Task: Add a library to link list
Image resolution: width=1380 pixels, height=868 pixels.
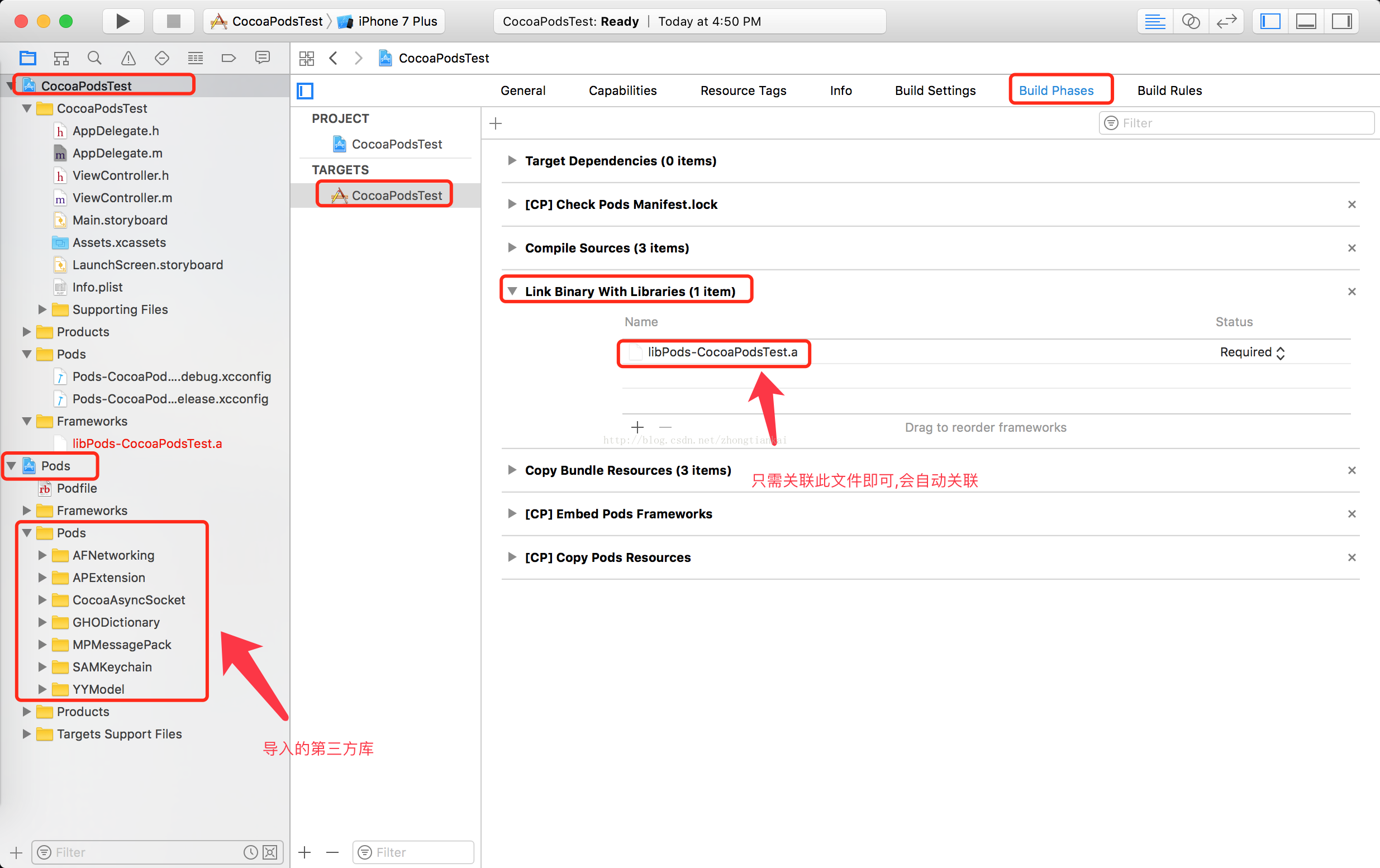Action: tap(637, 427)
